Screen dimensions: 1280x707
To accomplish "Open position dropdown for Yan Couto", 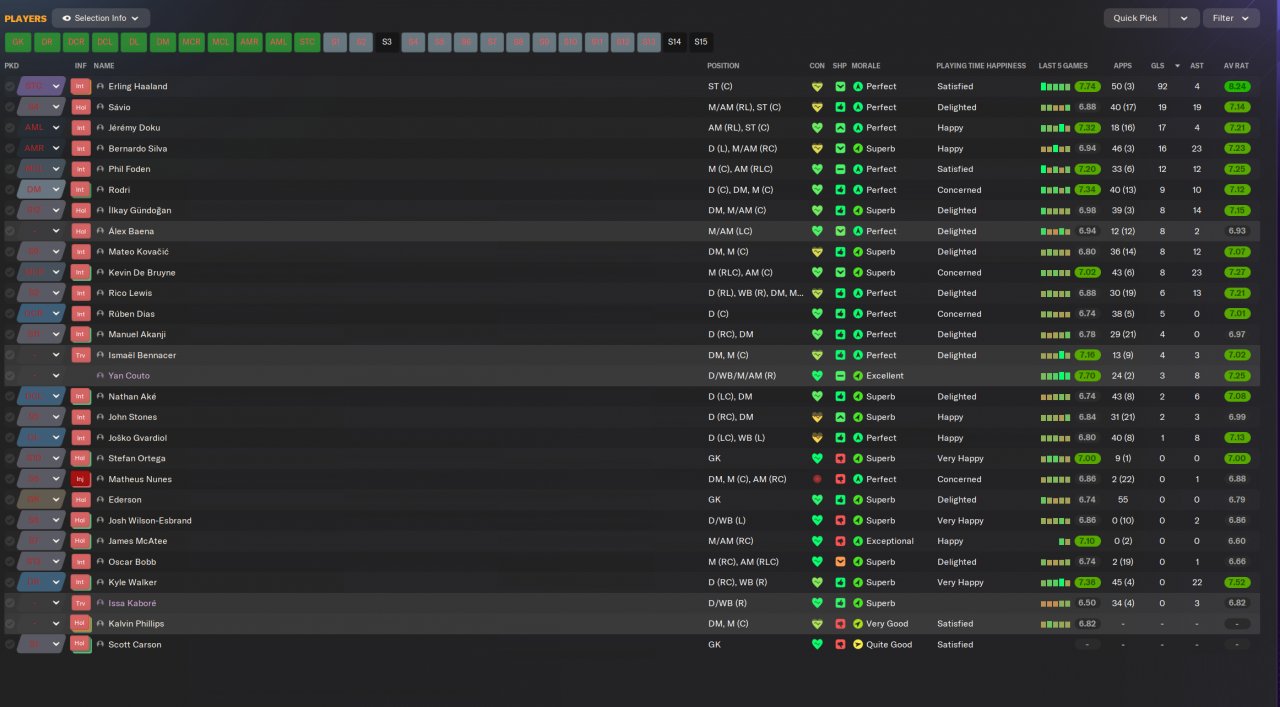I will (x=57, y=376).
